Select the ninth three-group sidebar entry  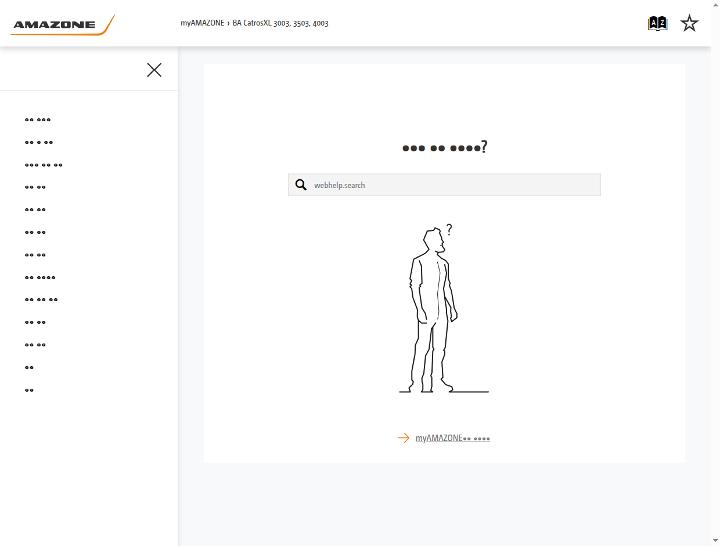[x=41, y=300]
